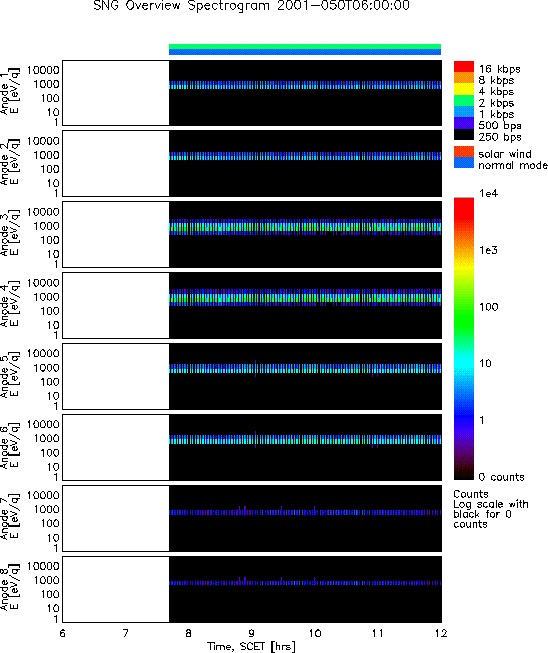Click the 'Anode 1 E [eV/q]' axis label
Image resolution: width=548 pixels, height=653 pixels.
(9, 92)
